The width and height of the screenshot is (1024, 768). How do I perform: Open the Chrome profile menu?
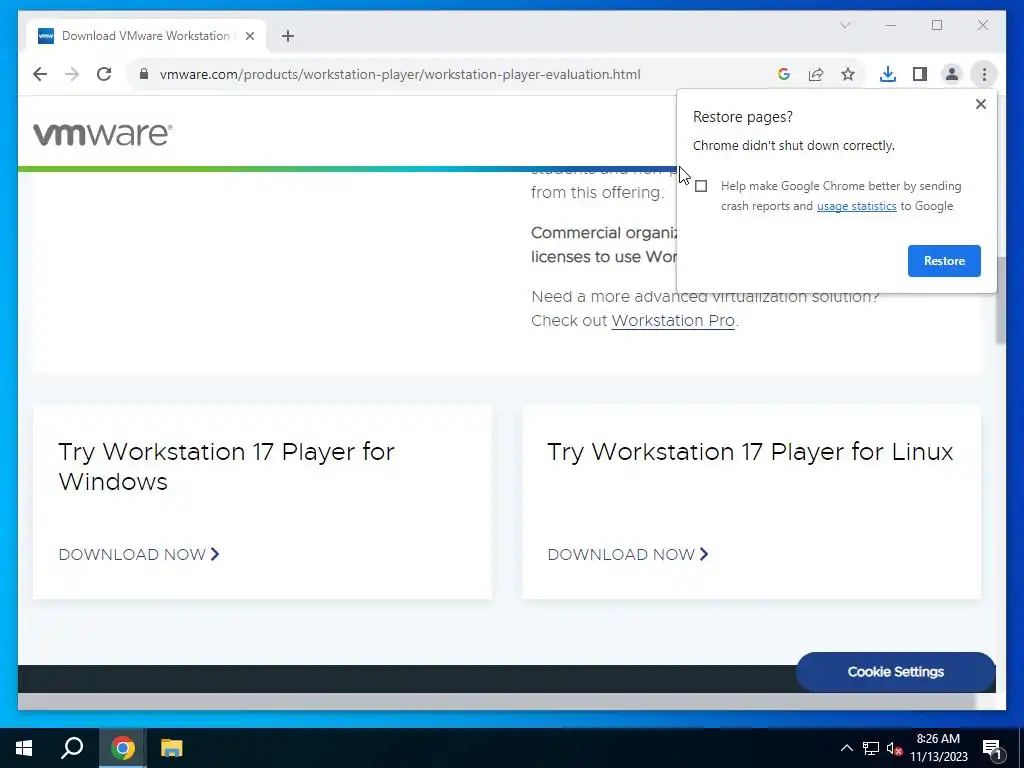pos(952,74)
